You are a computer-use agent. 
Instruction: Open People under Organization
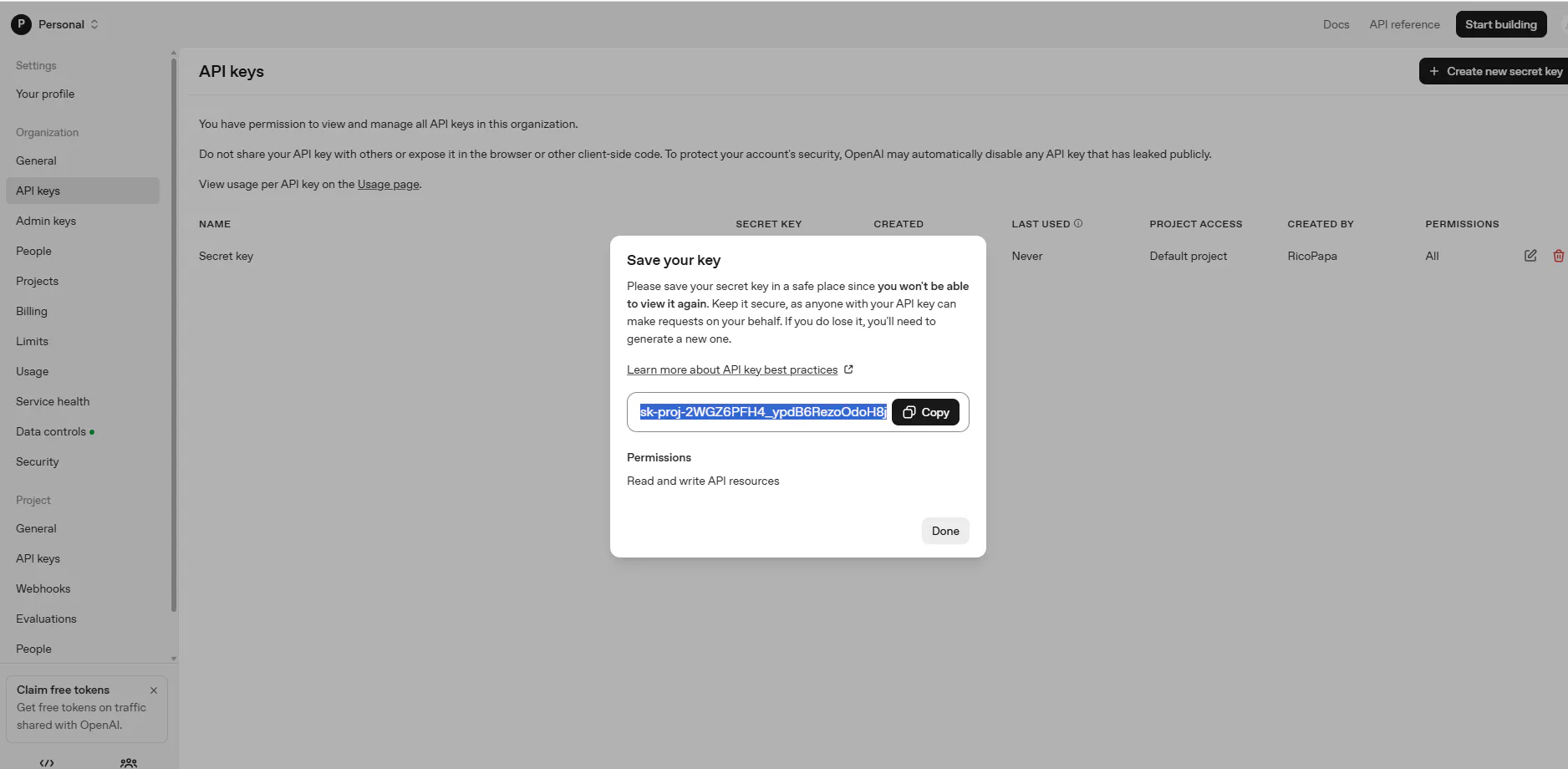coord(33,251)
